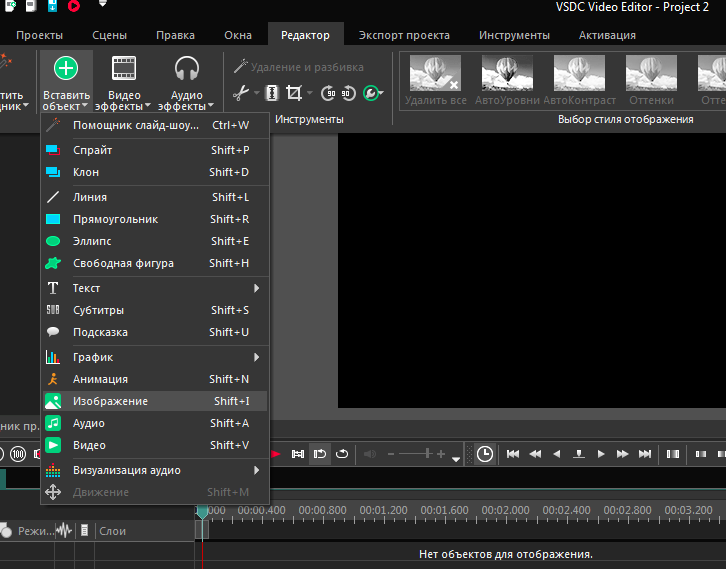Image resolution: width=726 pixels, height=569 pixels.
Task: Choose Субтитры menu item
Action: [x=155, y=310]
